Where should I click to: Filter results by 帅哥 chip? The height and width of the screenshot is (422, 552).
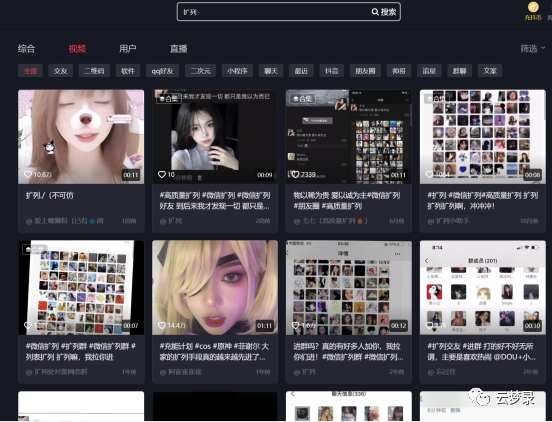coord(399,71)
